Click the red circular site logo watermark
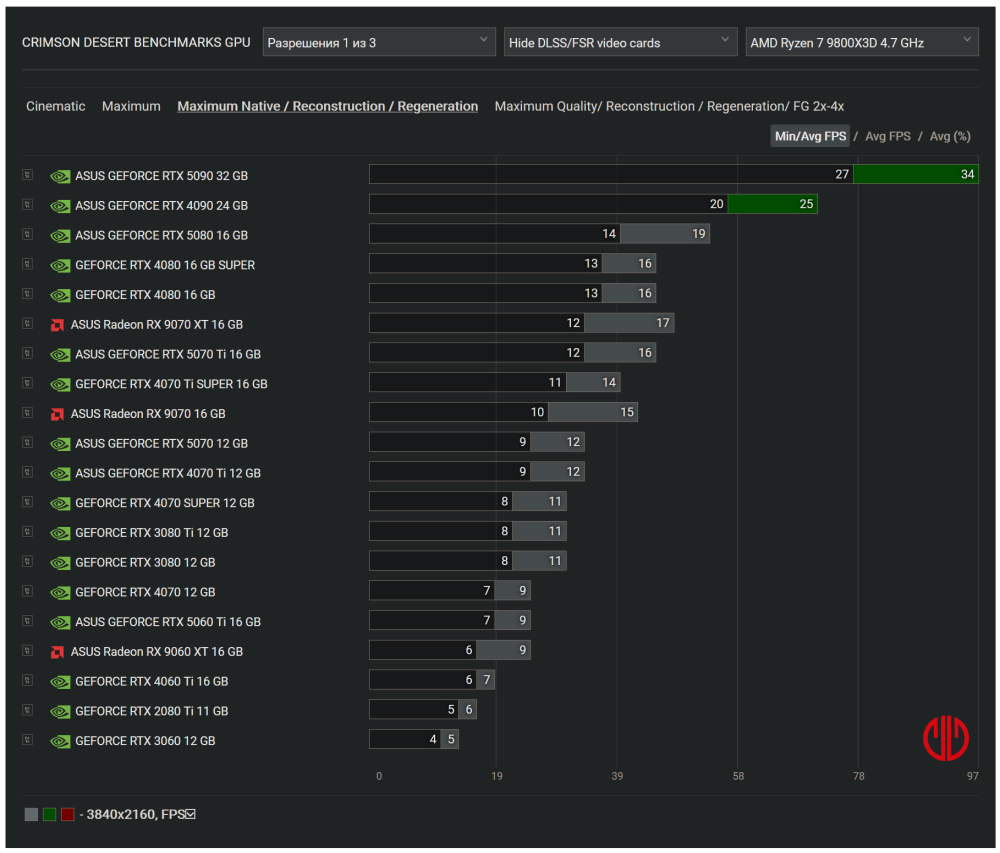This screenshot has width=1000, height=853. coord(945,738)
